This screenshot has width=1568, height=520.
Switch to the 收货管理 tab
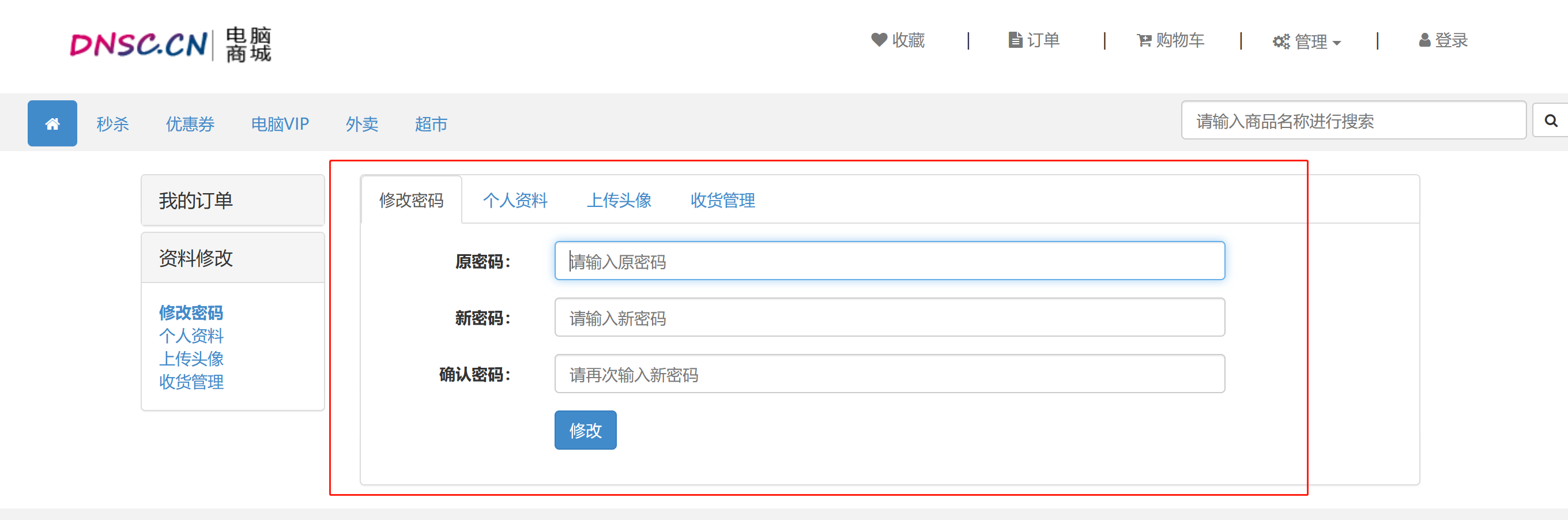(722, 199)
